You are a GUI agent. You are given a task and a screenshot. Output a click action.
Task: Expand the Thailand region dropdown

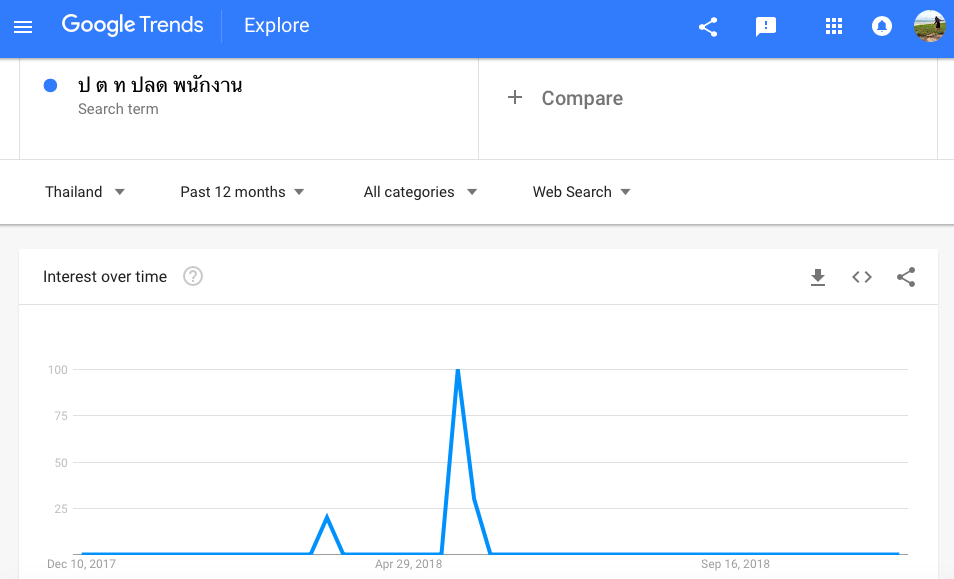[85, 192]
